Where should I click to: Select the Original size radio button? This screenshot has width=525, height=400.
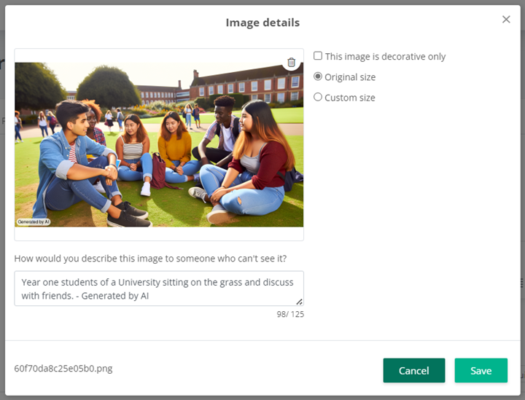click(x=318, y=76)
